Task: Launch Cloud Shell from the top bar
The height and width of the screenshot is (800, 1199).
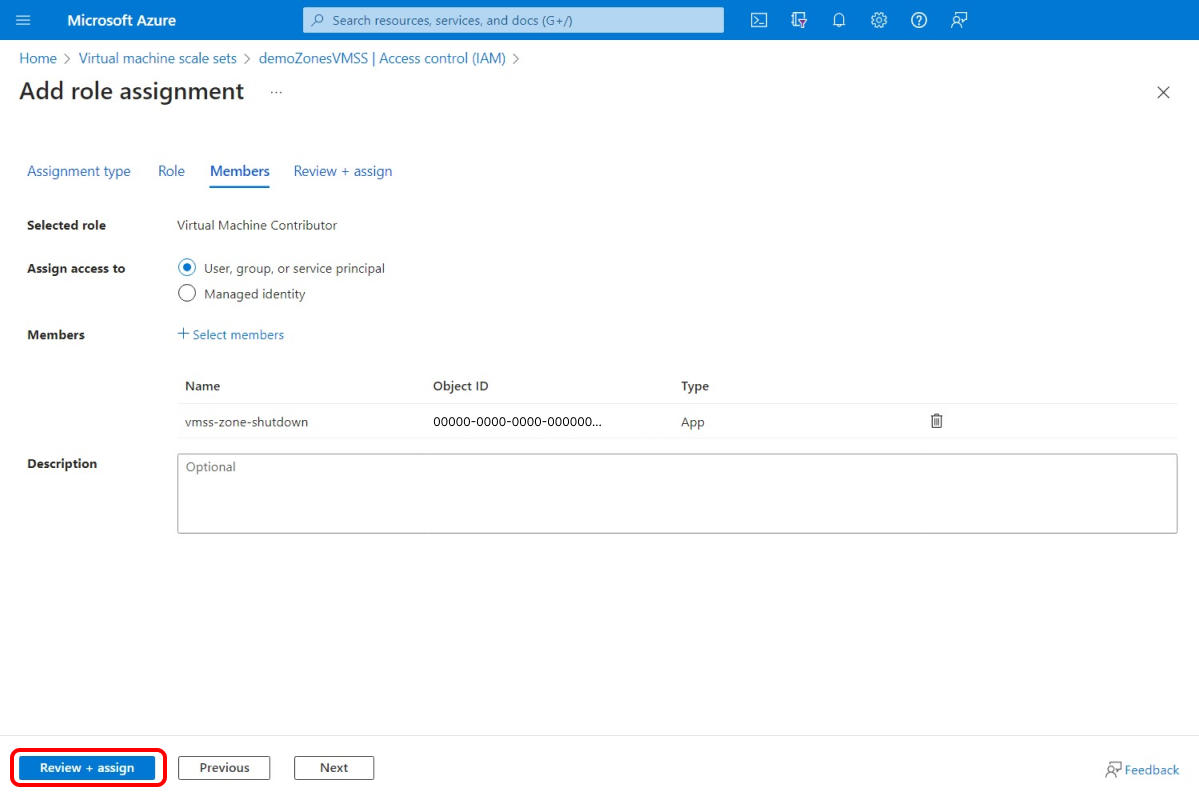Action: tap(759, 20)
